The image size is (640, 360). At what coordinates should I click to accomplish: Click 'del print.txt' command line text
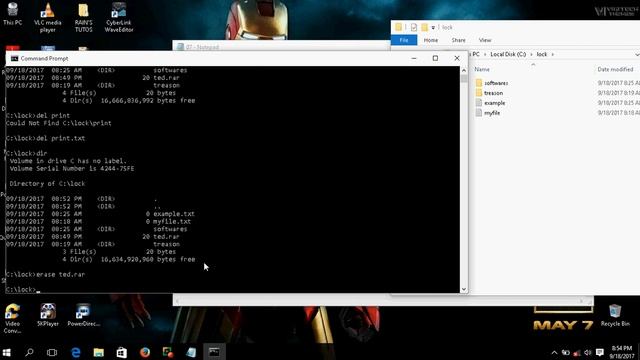[60, 138]
